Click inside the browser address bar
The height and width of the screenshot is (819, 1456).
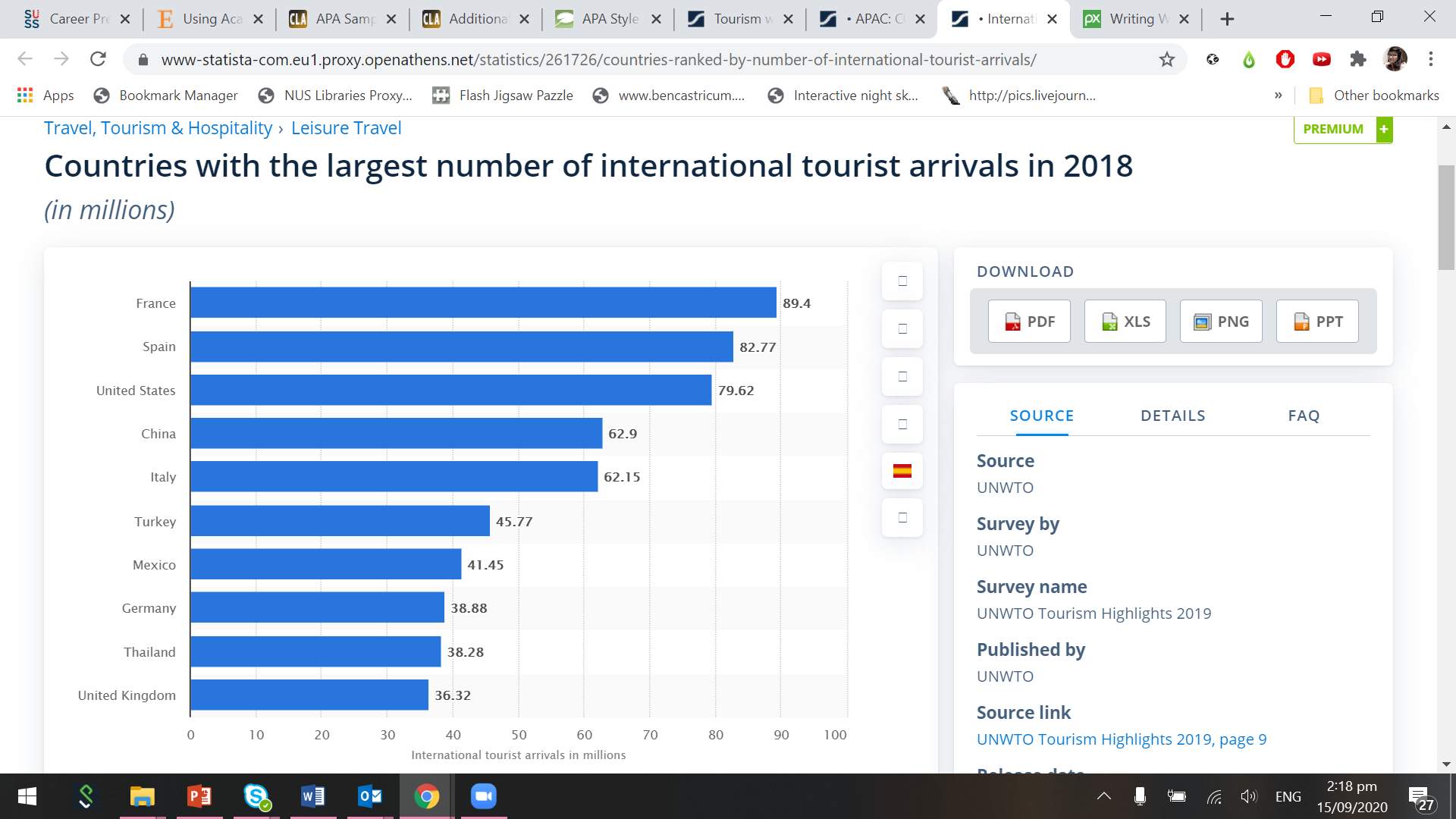(607, 59)
